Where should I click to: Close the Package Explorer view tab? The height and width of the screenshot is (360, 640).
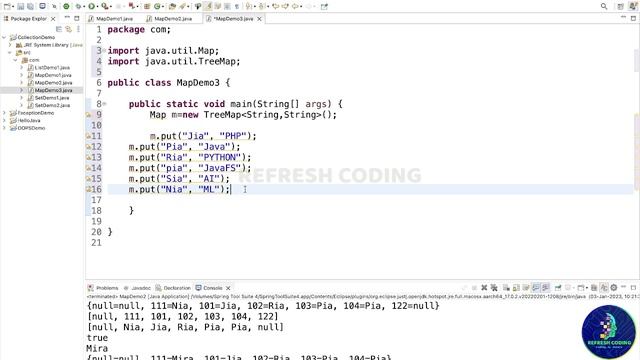[53, 19]
